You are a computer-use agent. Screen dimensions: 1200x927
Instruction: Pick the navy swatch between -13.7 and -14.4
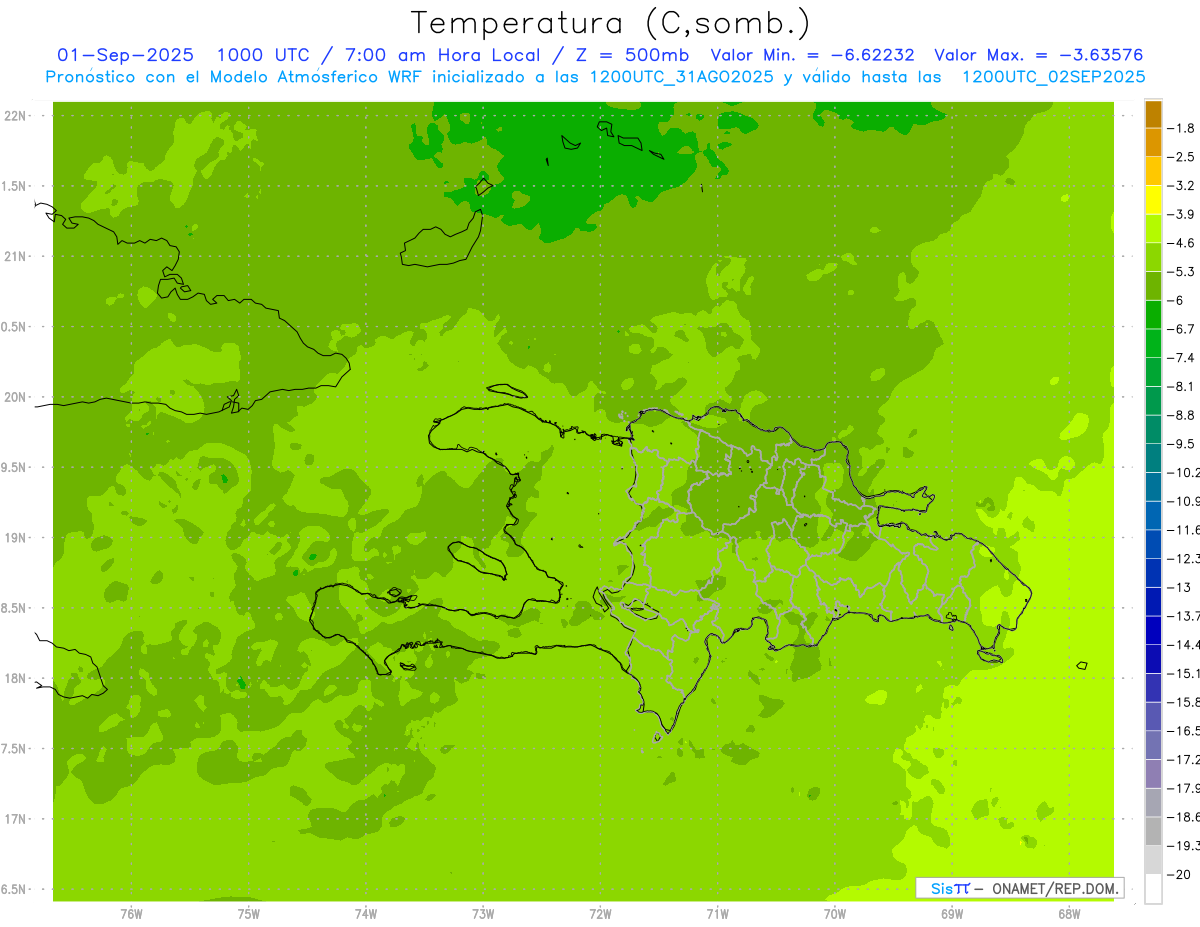pos(1153,630)
